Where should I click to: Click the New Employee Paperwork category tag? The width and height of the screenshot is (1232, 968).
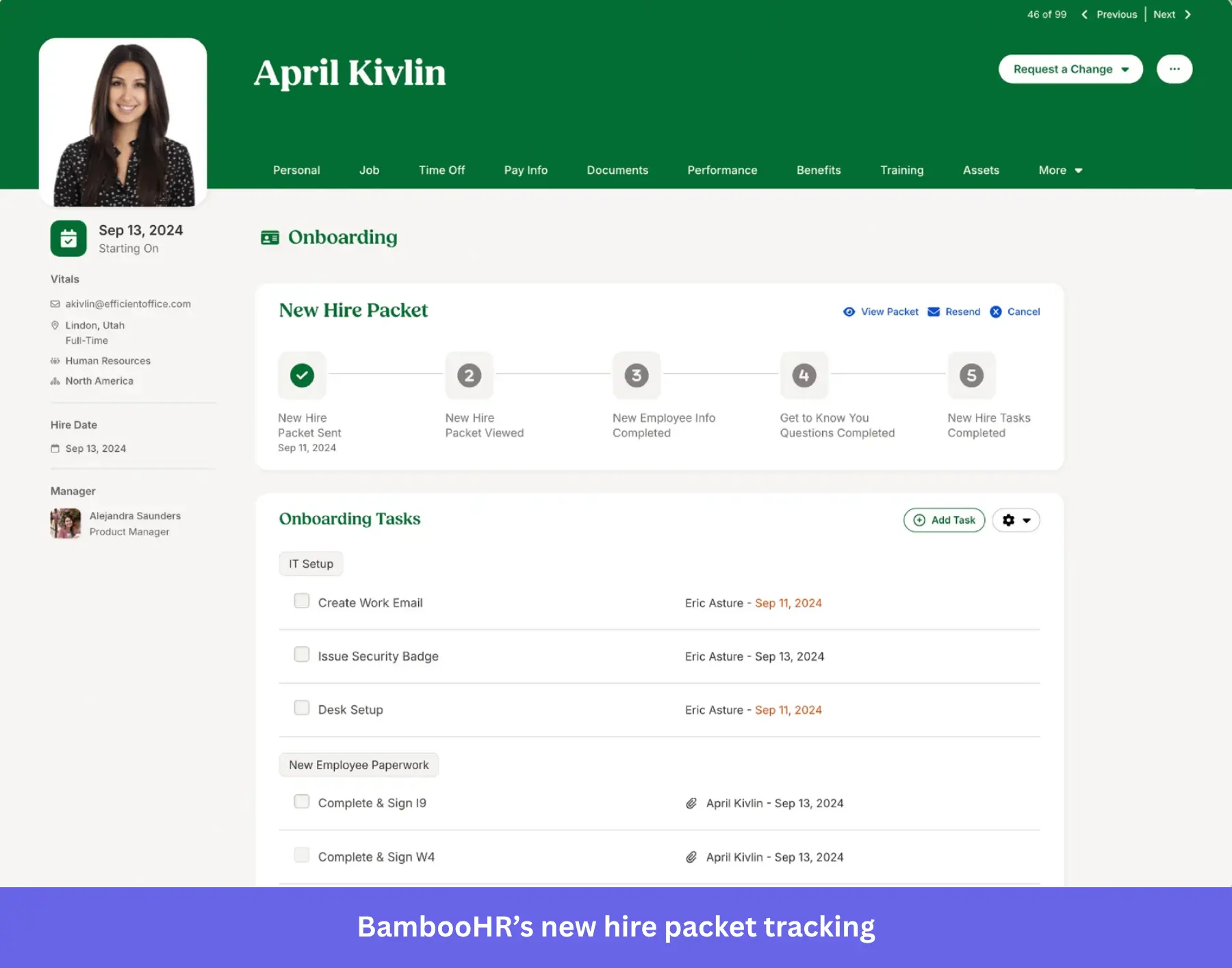coord(359,765)
